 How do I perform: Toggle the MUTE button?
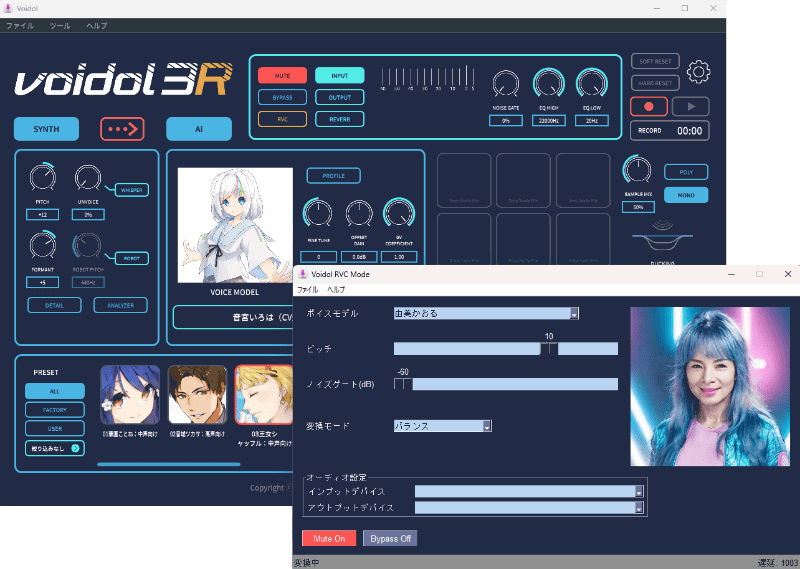click(x=282, y=76)
